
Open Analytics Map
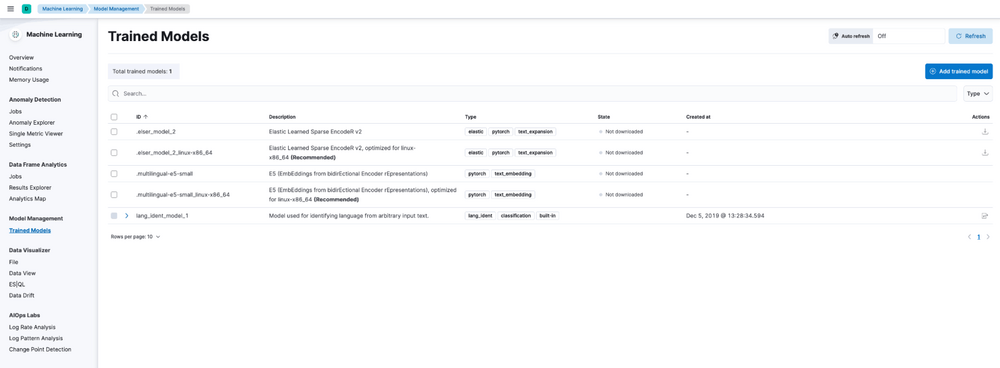[27, 198]
